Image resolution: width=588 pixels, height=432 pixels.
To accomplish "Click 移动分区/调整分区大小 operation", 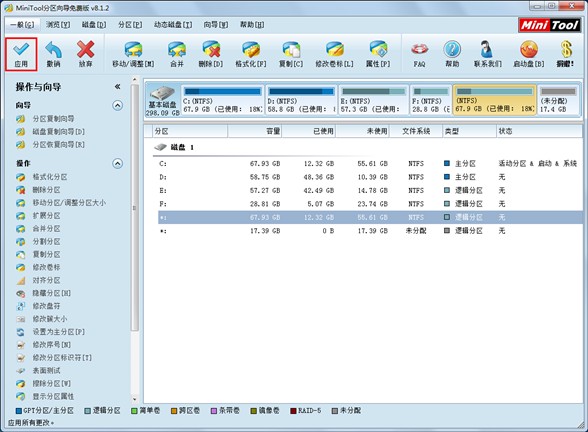I will [x=69, y=202].
